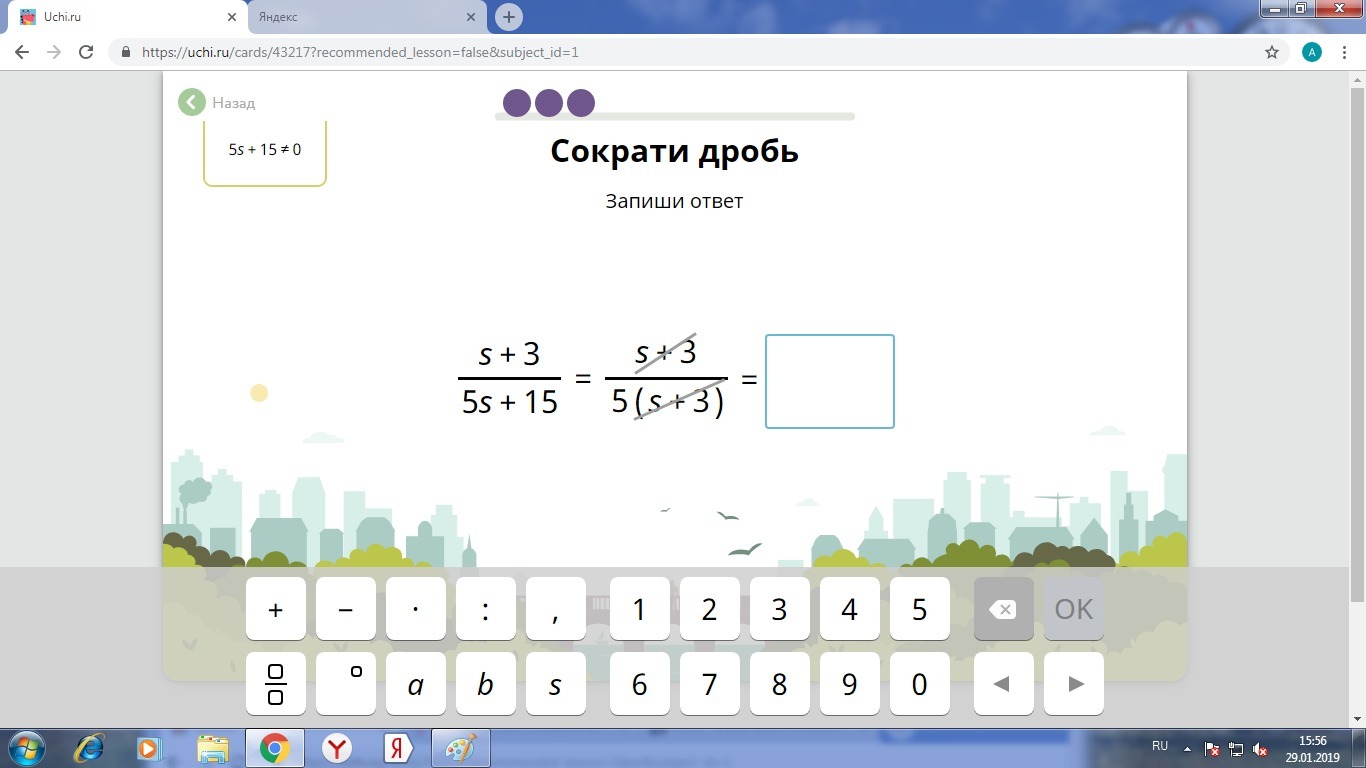Click the empty answer input box
Image resolution: width=1366 pixels, height=768 pixels.
point(830,381)
